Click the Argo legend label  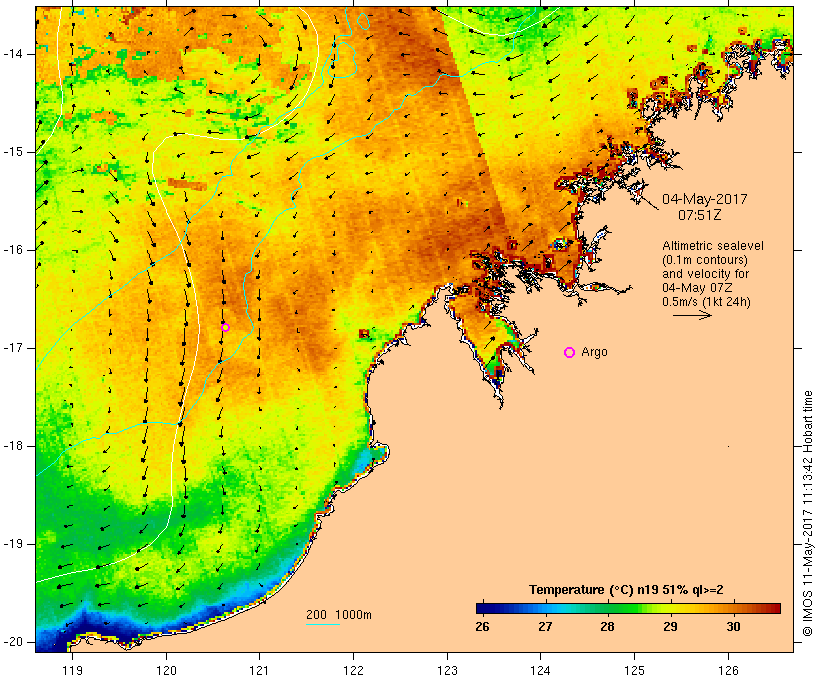pos(595,352)
